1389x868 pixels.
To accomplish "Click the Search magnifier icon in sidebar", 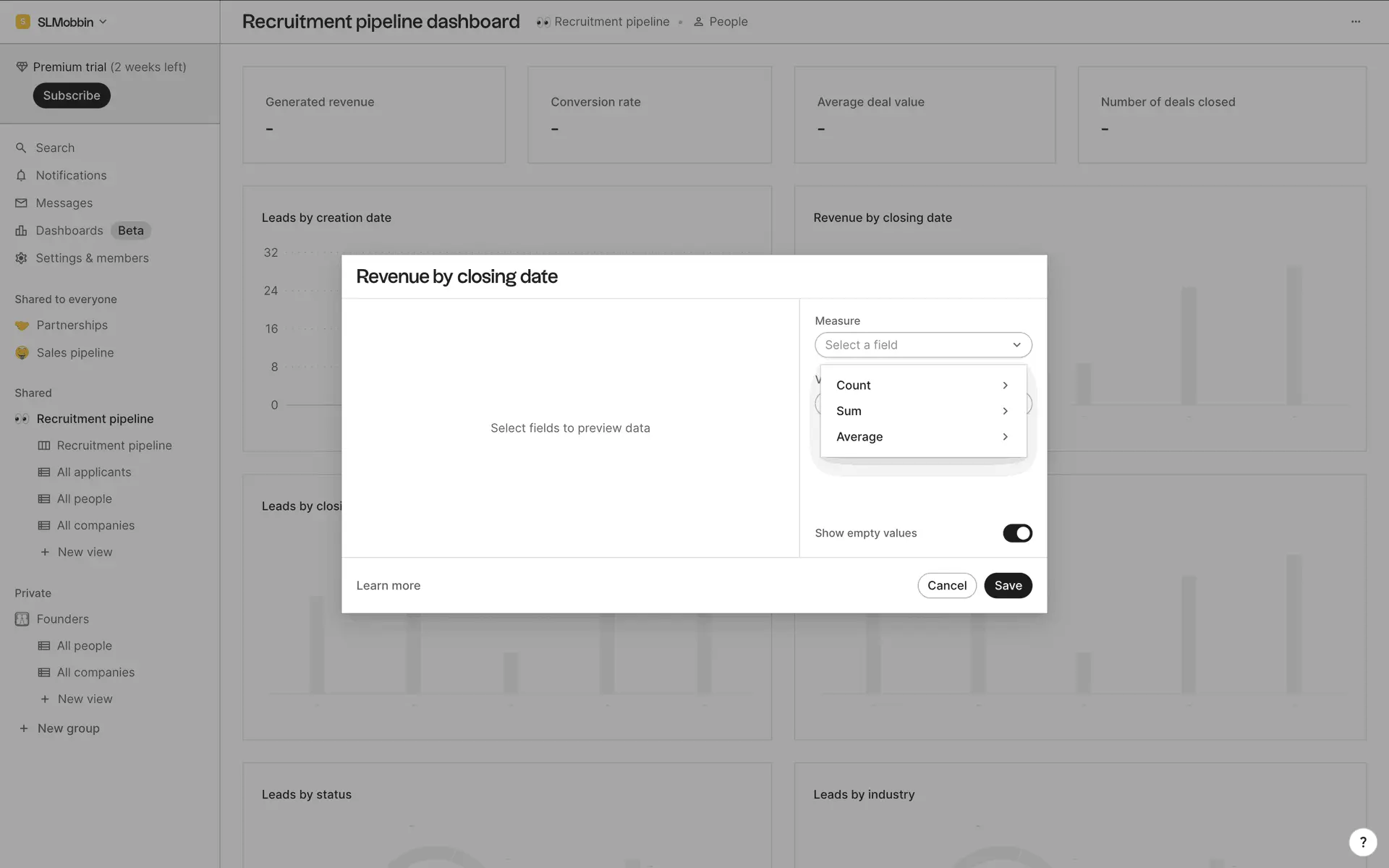I will pyautogui.click(x=21, y=148).
